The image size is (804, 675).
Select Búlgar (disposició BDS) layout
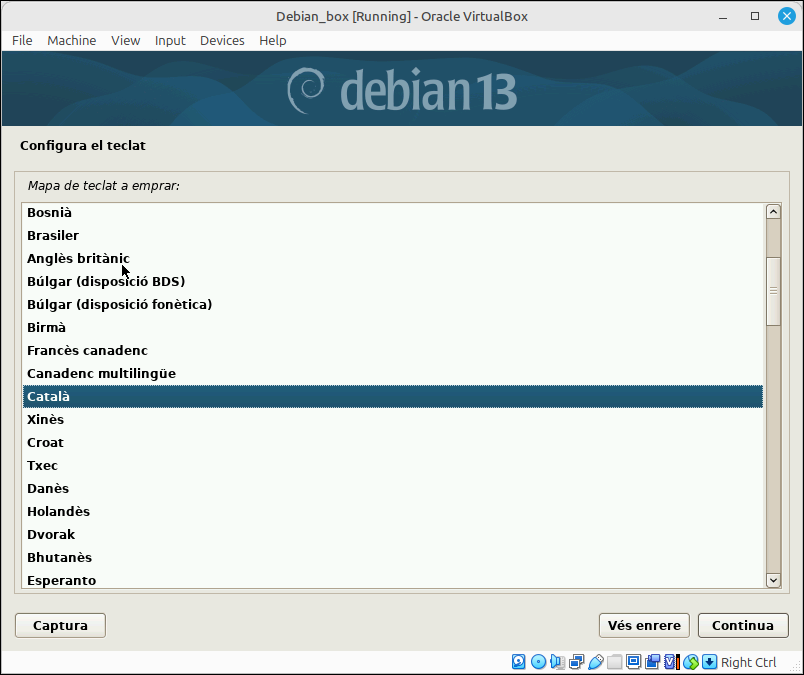(x=393, y=282)
